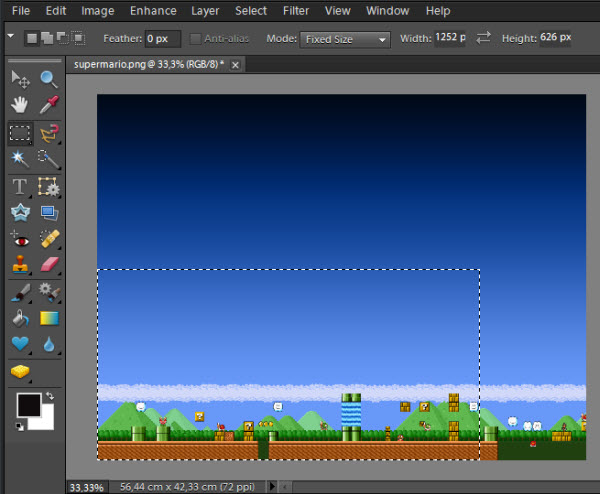Select the Paint Bucket tool
The width and height of the screenshot is (600, 494).
click(x=20, y=318)
